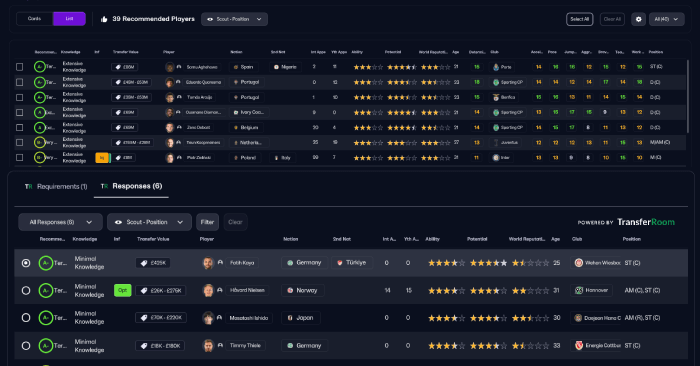Click the B recommendation badge in Juventus row
Image resolution: width=700 pixels, height=366 pixels.
tap(39, 143)
